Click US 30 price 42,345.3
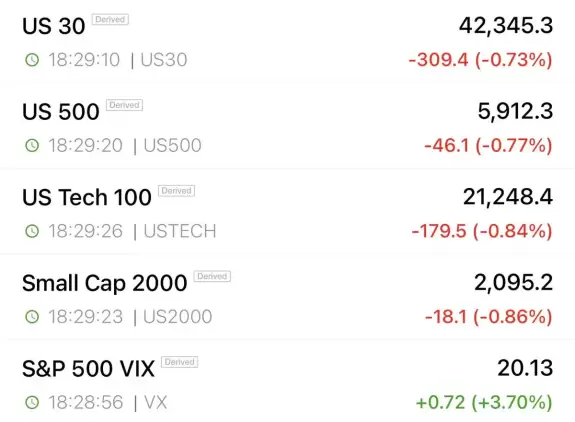This screenshot has height=422, width=575. tap(506, 26)
